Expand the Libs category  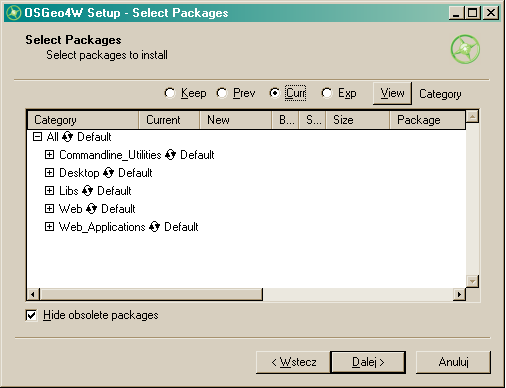pyautogui.click(x=49, y=190)
